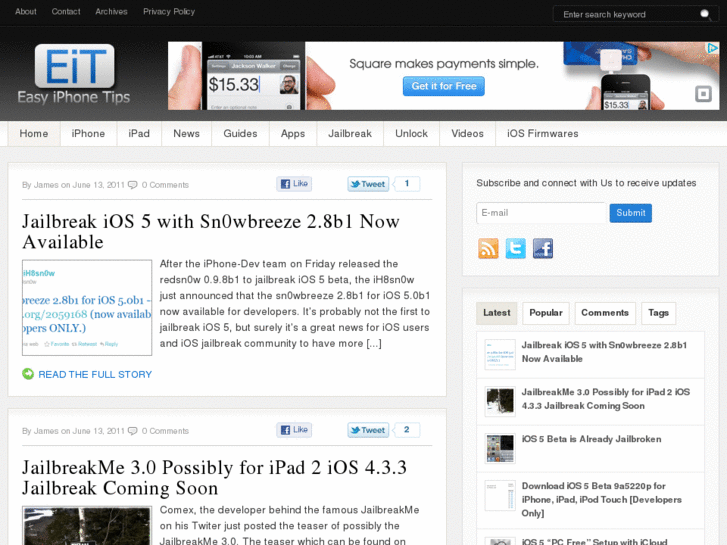The width and height of the screenshot is (727, 545).
Task: Click sidebar thumbnail for Download iOS 5 Beta
Action: [x=500, y=495]
